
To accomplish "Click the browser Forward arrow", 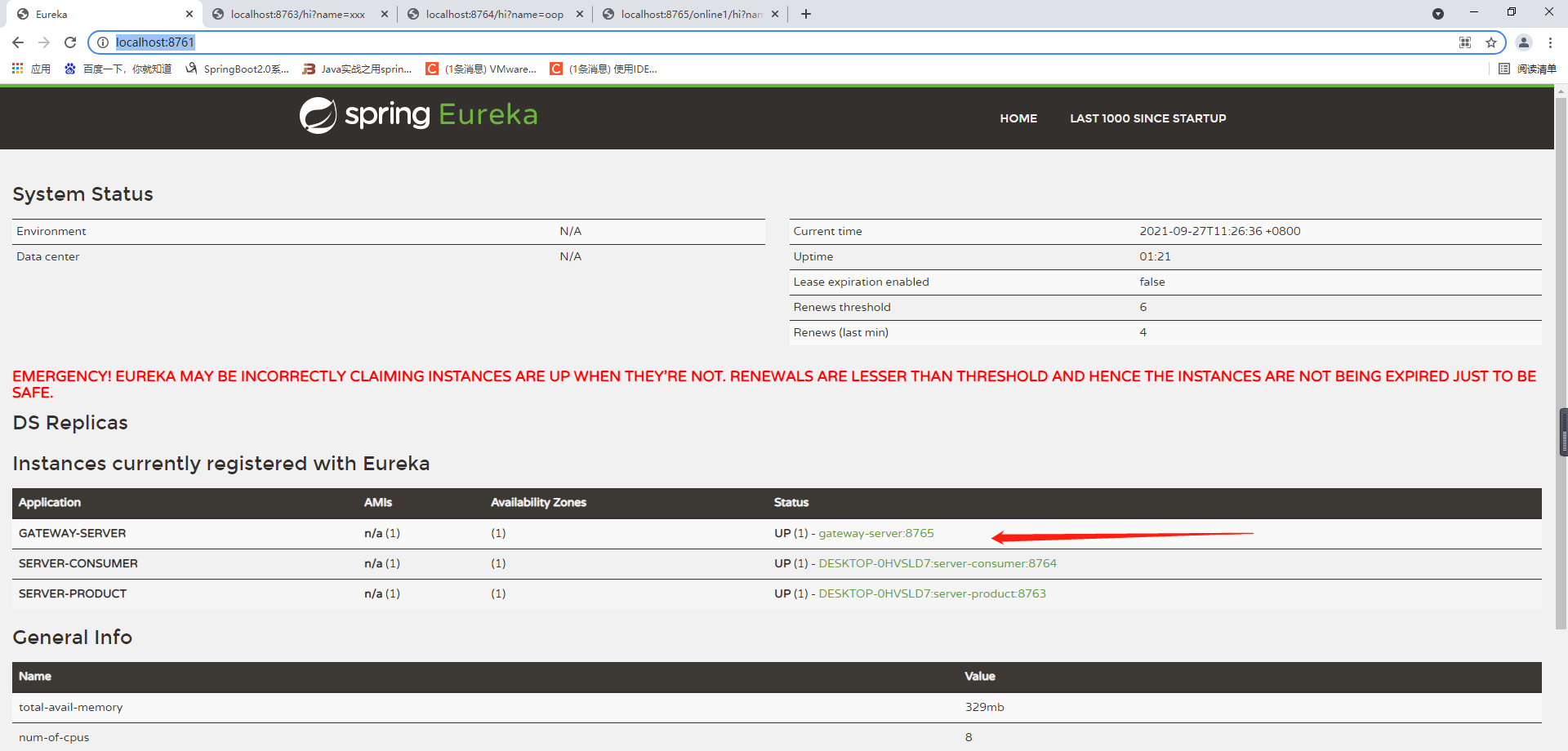I will (44, 42).
